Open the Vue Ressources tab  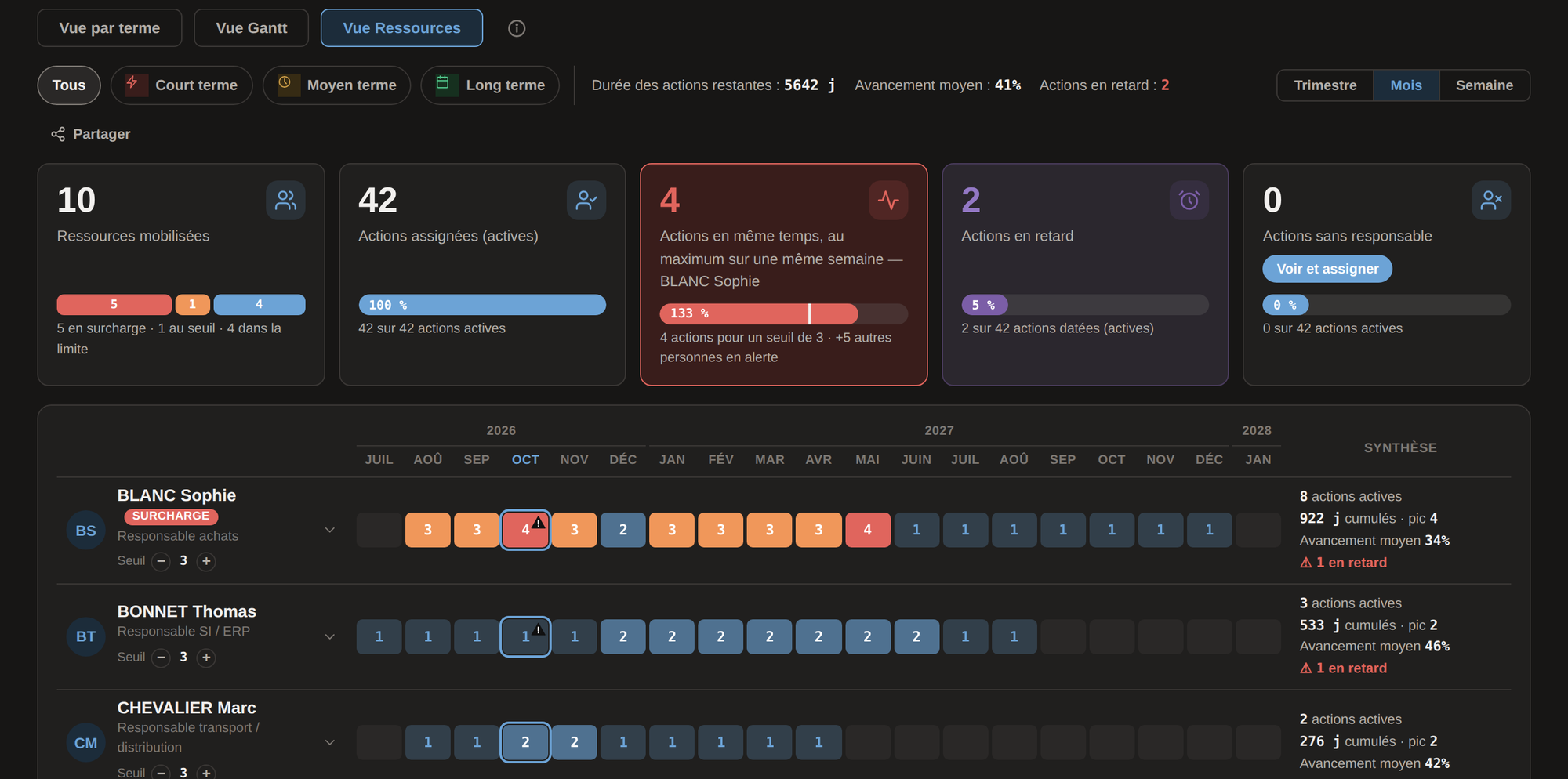pos(401,28)
